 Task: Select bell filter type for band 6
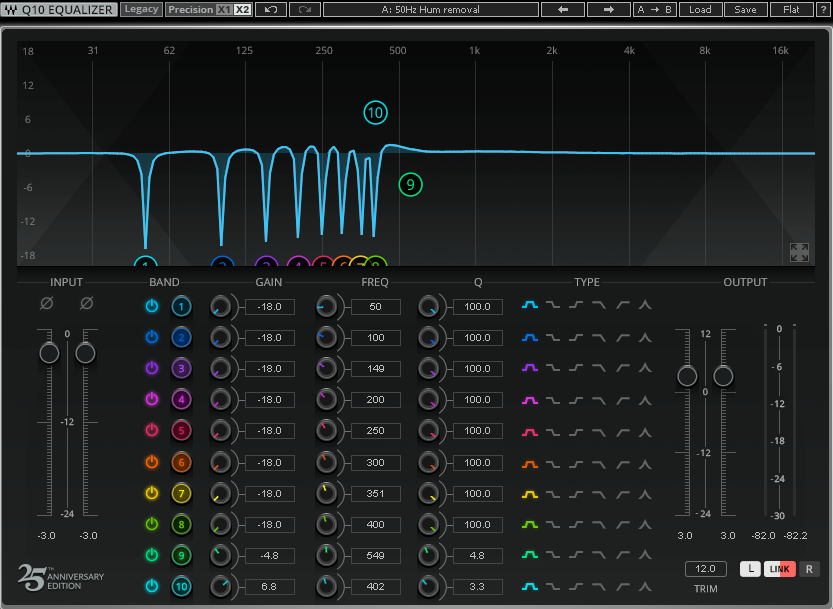point(530,464)
